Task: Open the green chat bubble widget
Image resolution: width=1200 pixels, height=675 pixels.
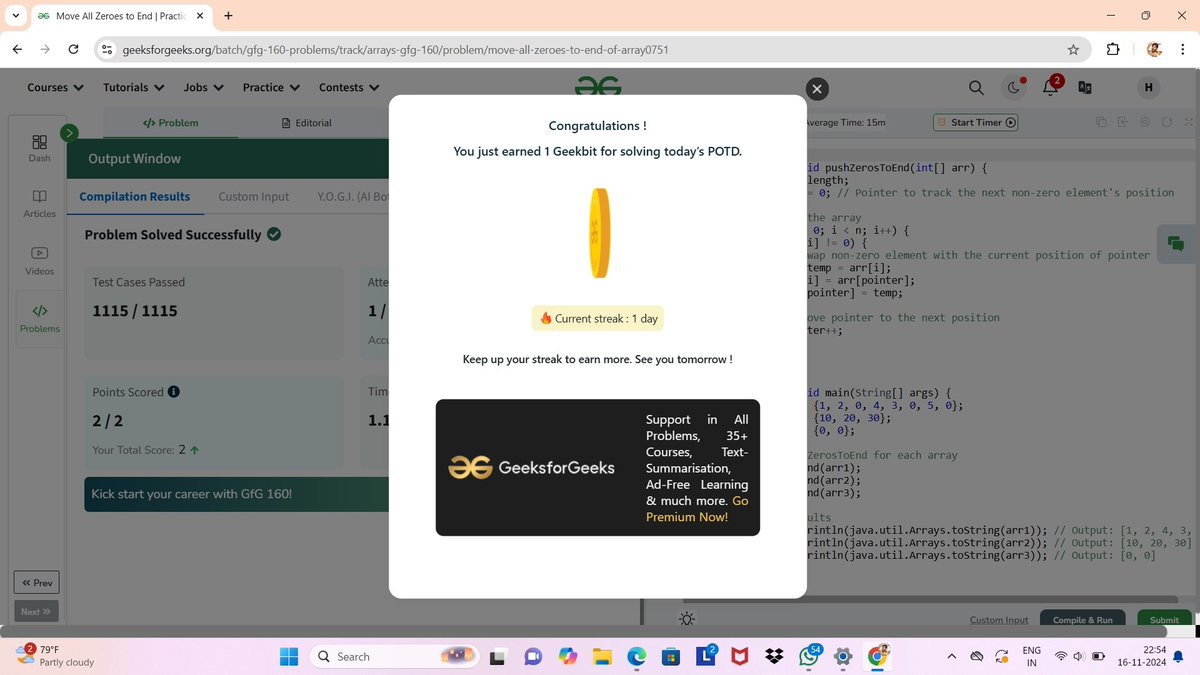Action: tap(1176, 244)
